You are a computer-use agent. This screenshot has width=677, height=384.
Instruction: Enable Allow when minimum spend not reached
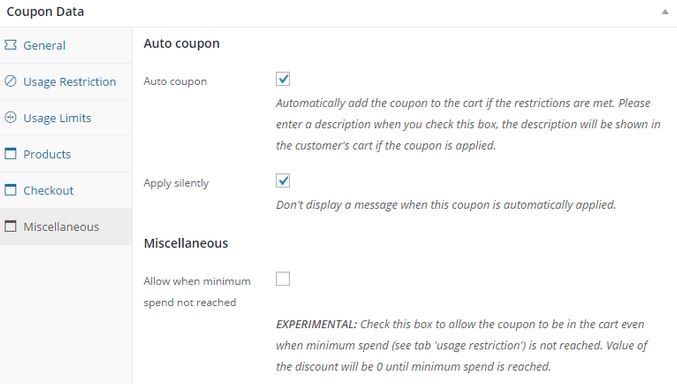click(283, 279)
